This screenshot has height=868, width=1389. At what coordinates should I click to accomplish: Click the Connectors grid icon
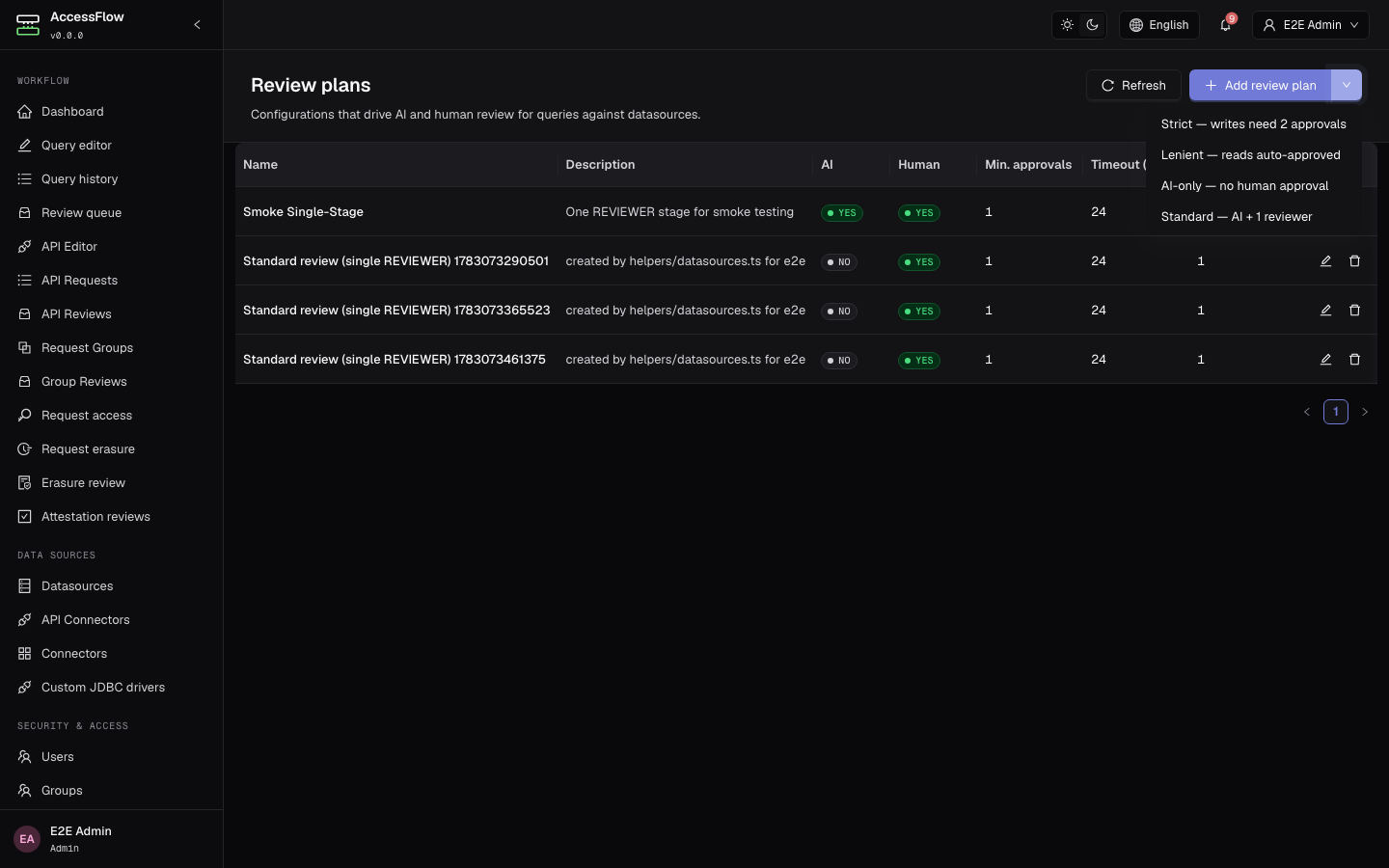pyautogui.click(x=25, y=654)
